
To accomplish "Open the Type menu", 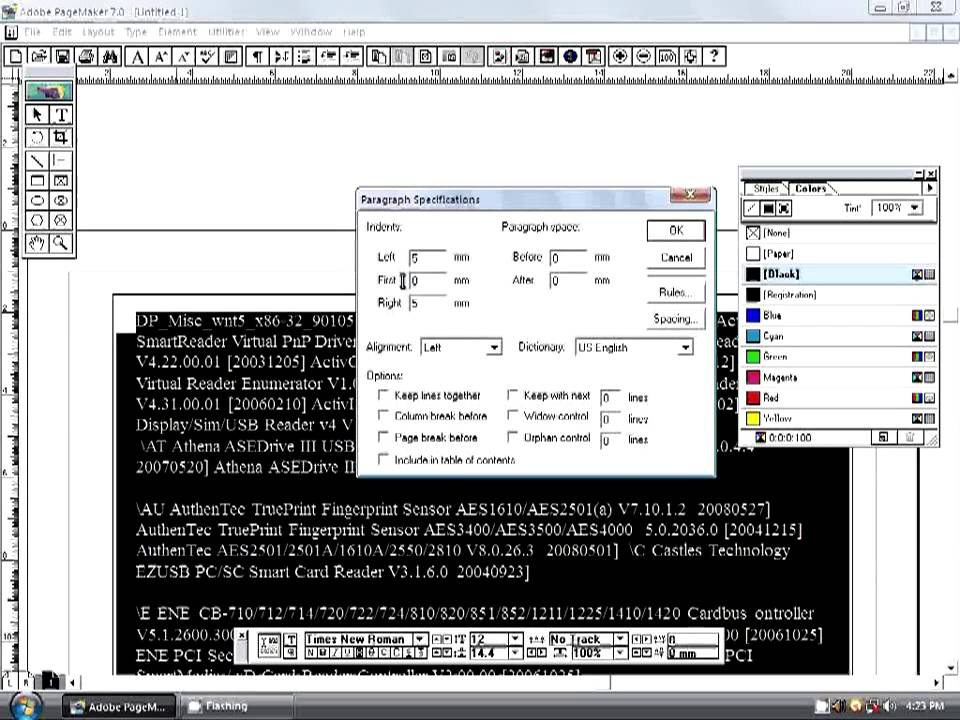I will [136, 32].
